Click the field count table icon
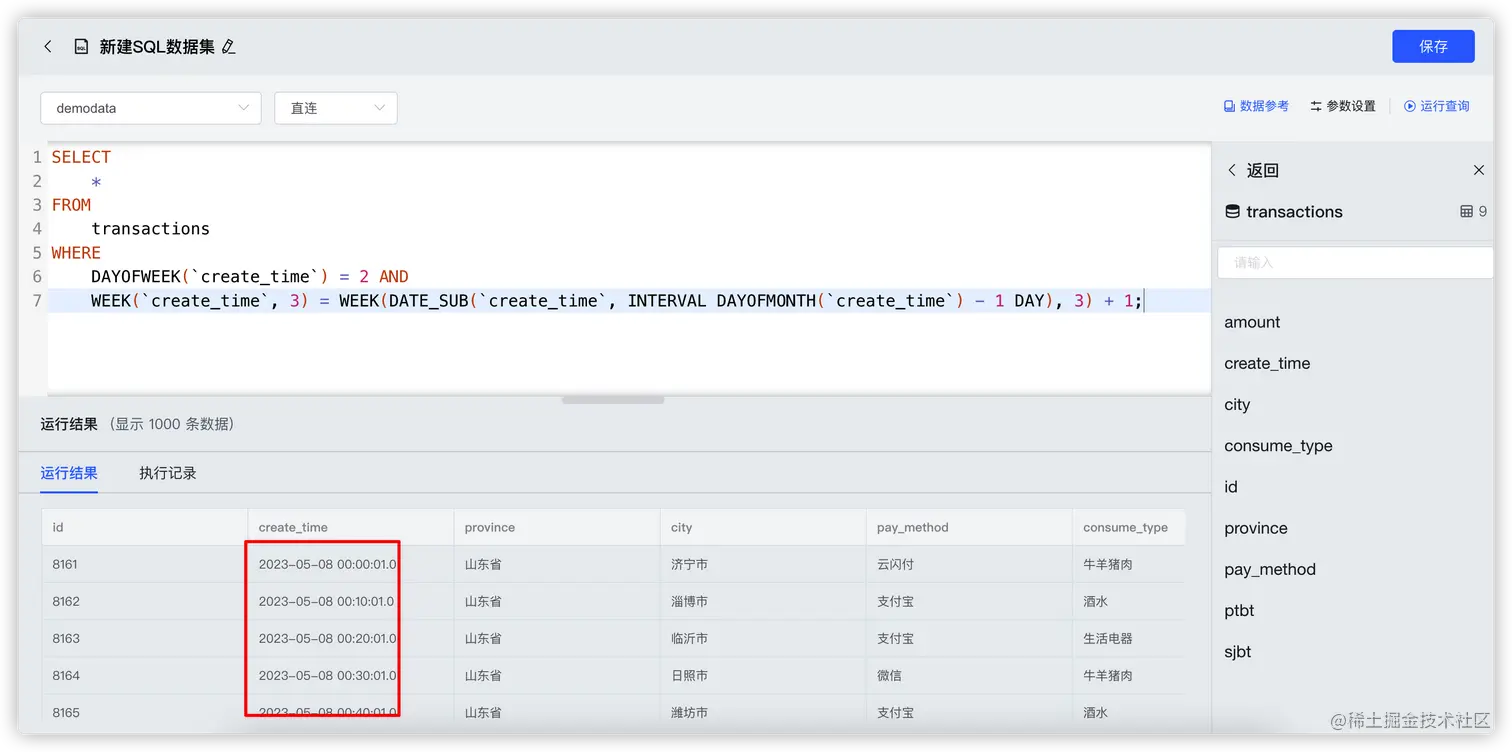This screenshot has width=1512, height=752. click(x=1466, y=212)
